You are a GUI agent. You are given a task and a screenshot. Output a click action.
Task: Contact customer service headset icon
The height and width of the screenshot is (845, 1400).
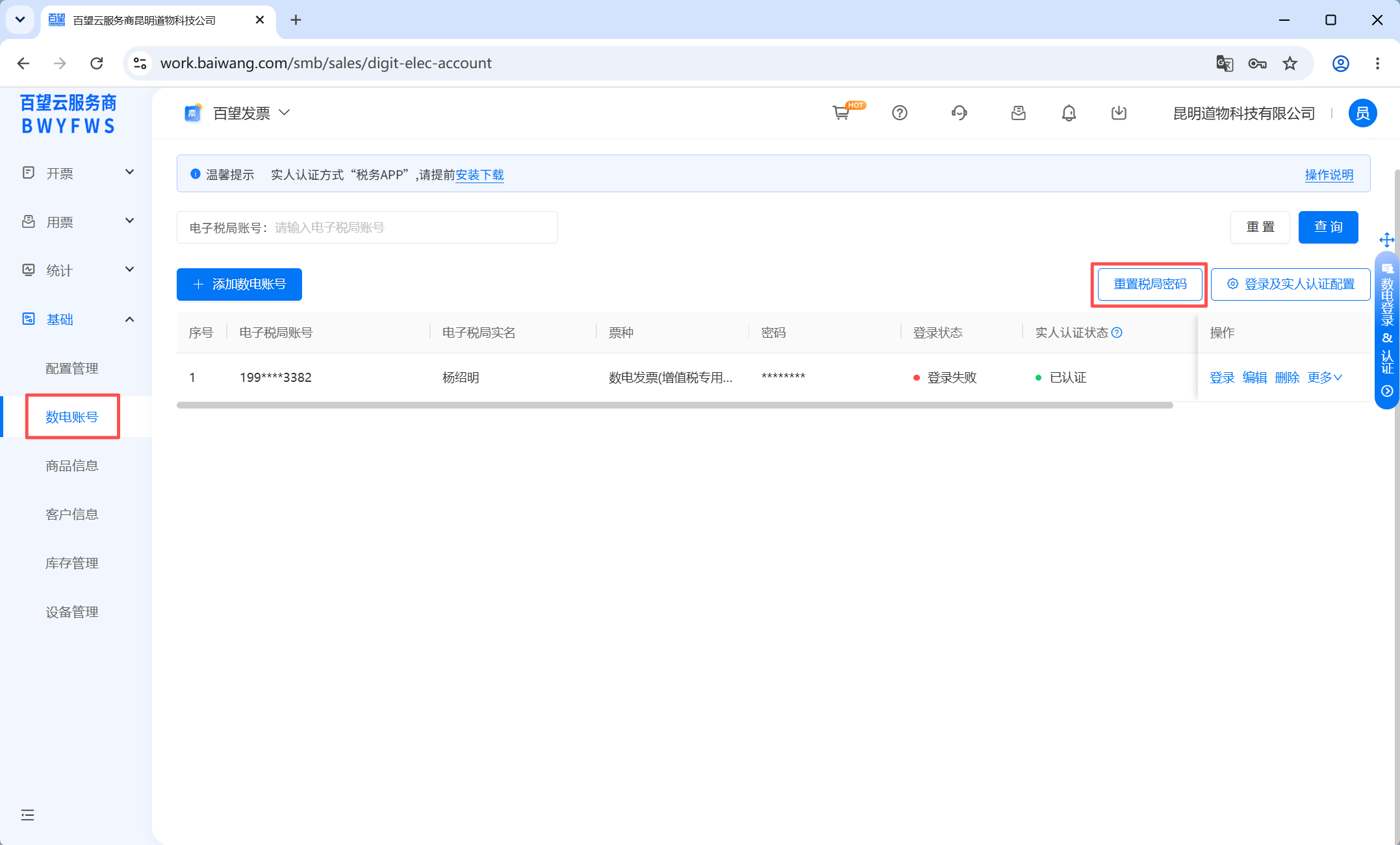pos(959,113)
